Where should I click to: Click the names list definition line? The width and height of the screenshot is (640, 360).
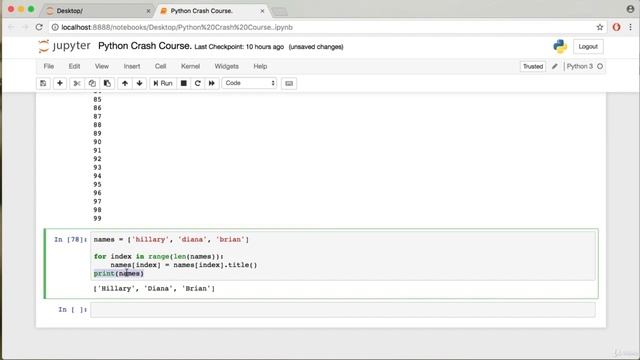click(171, 240)
